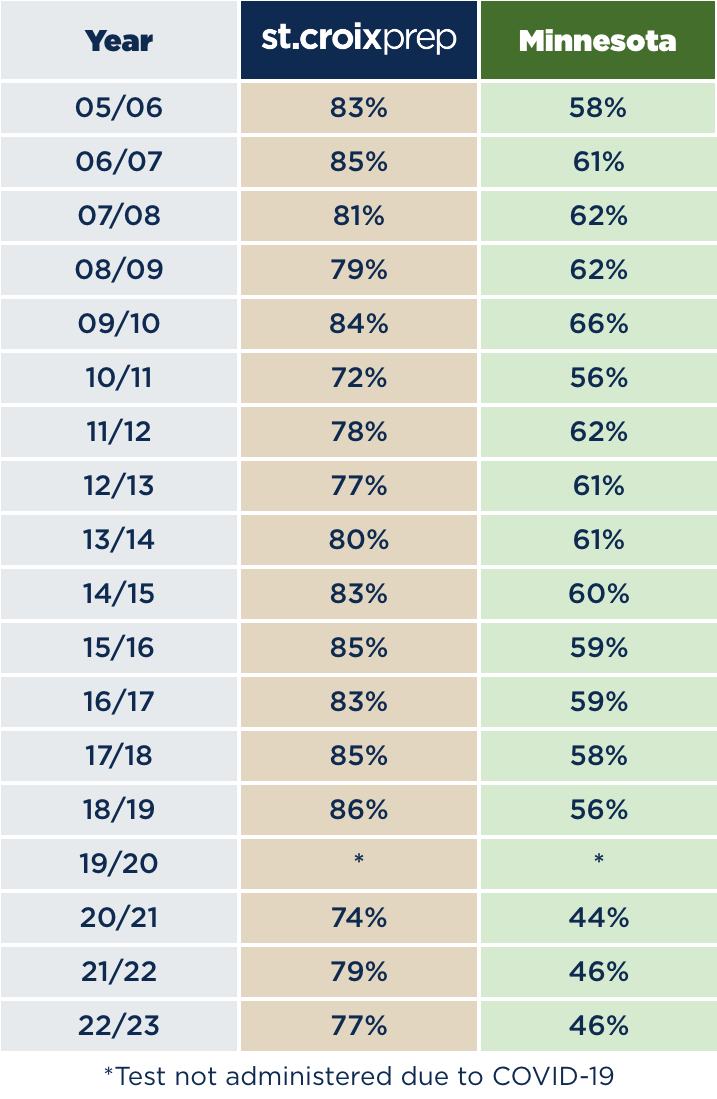Click Minnesota 44% in 20/21 row

pos(598,918)
